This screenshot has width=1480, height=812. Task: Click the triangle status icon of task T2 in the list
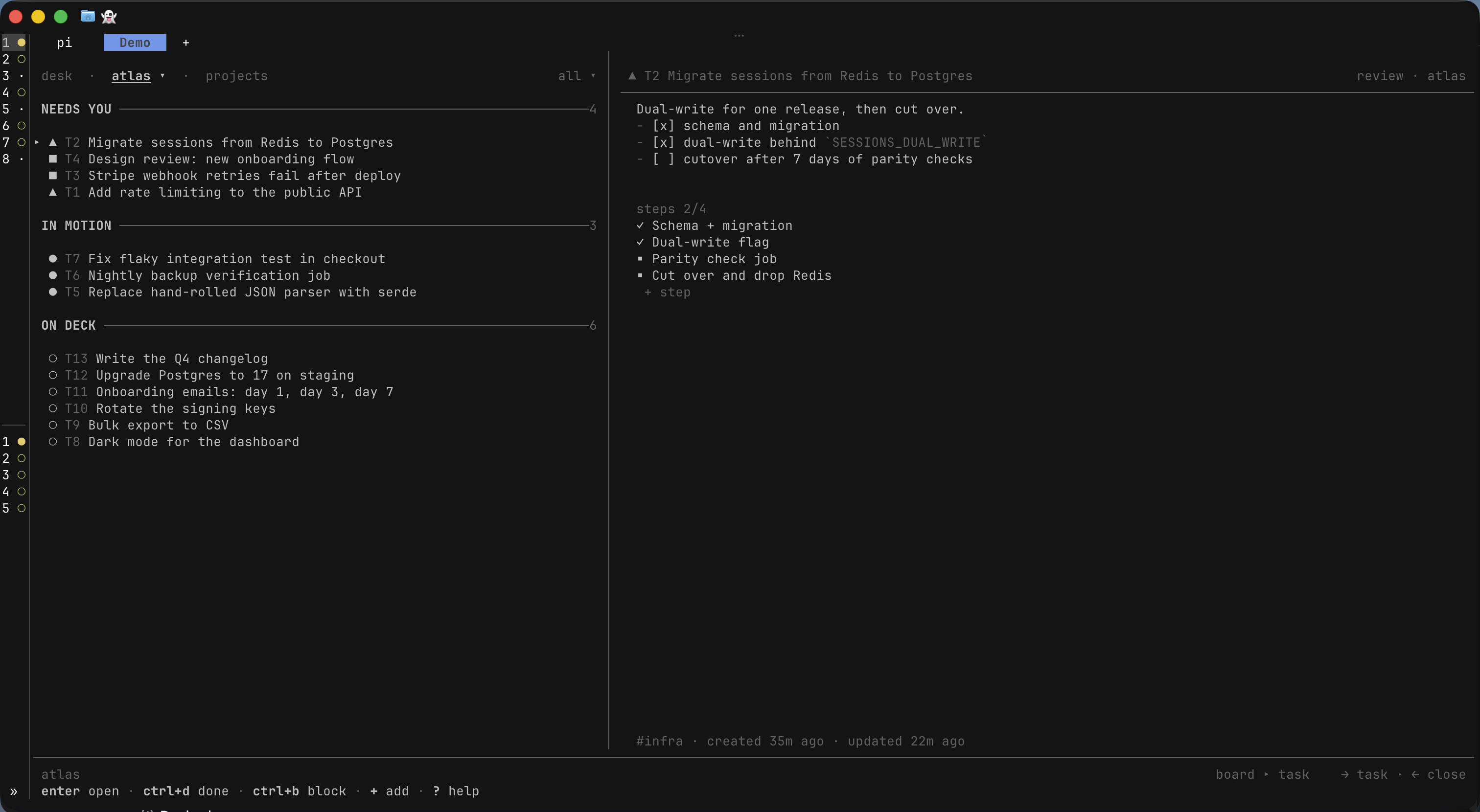pos(53,142)
